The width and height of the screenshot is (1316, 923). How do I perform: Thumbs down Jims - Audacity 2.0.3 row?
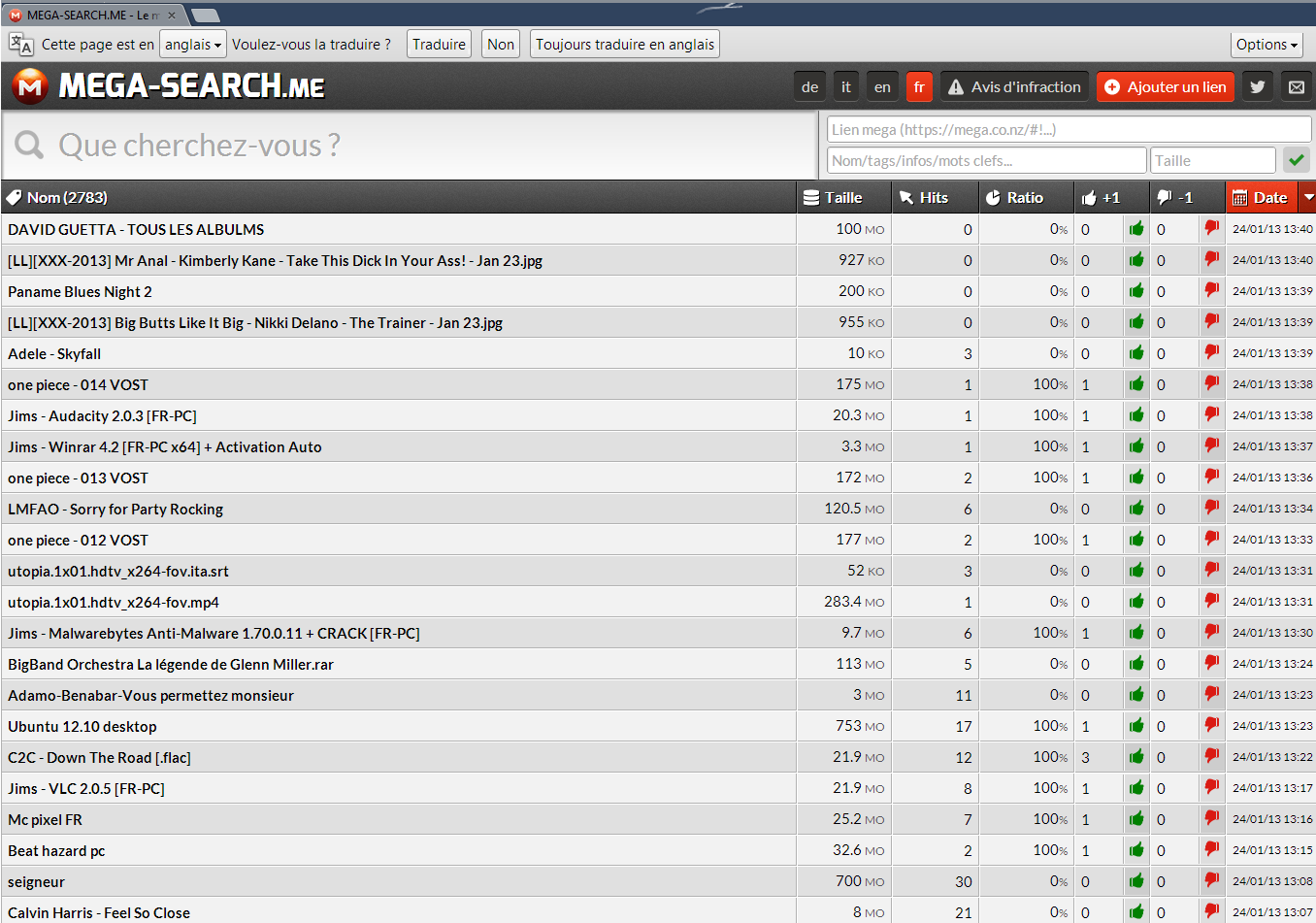click(x=1212, y=415)
